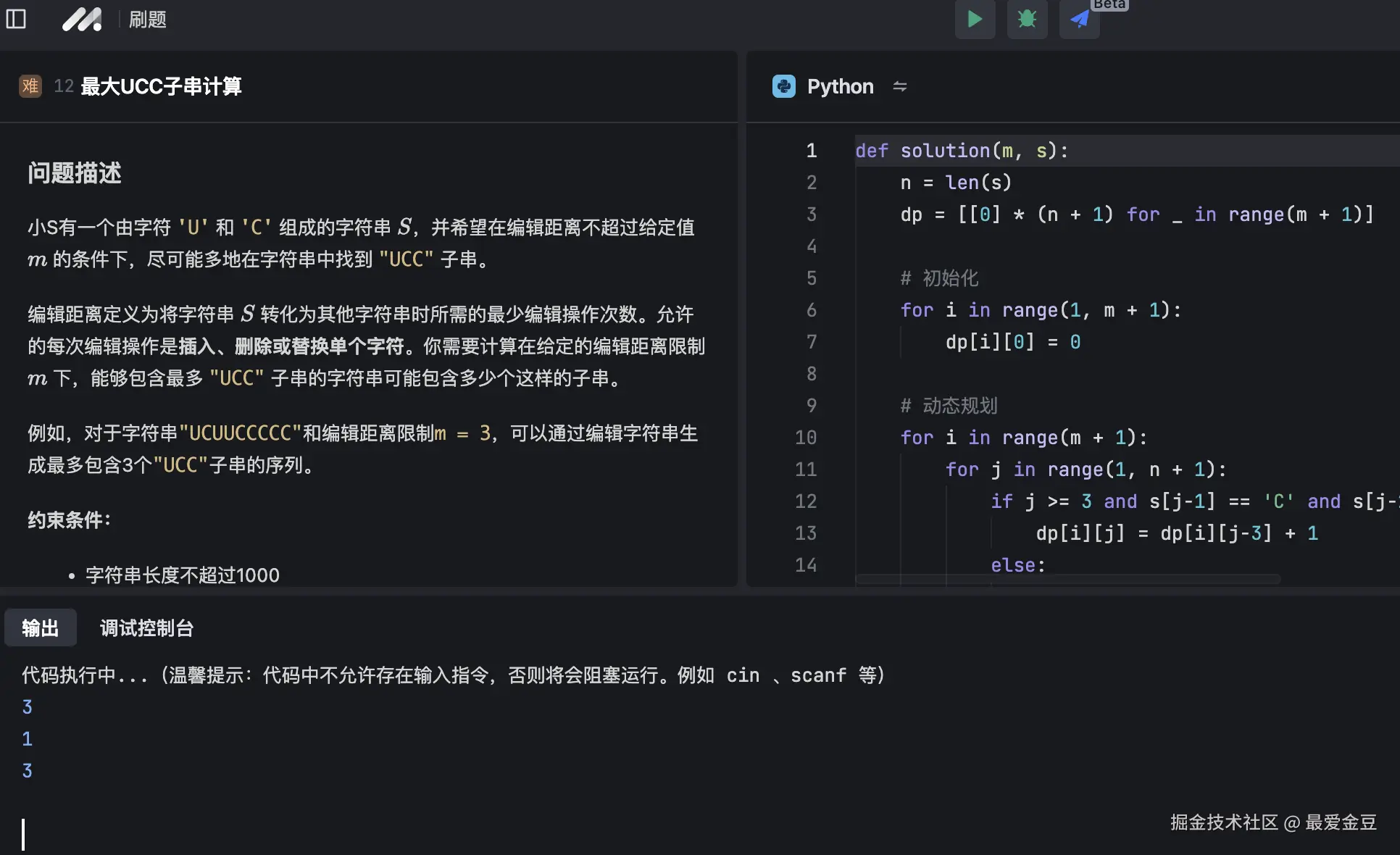Screen dimensions: 1400x855
Task: Run the code with the green play icon
Action: (975, 20)
